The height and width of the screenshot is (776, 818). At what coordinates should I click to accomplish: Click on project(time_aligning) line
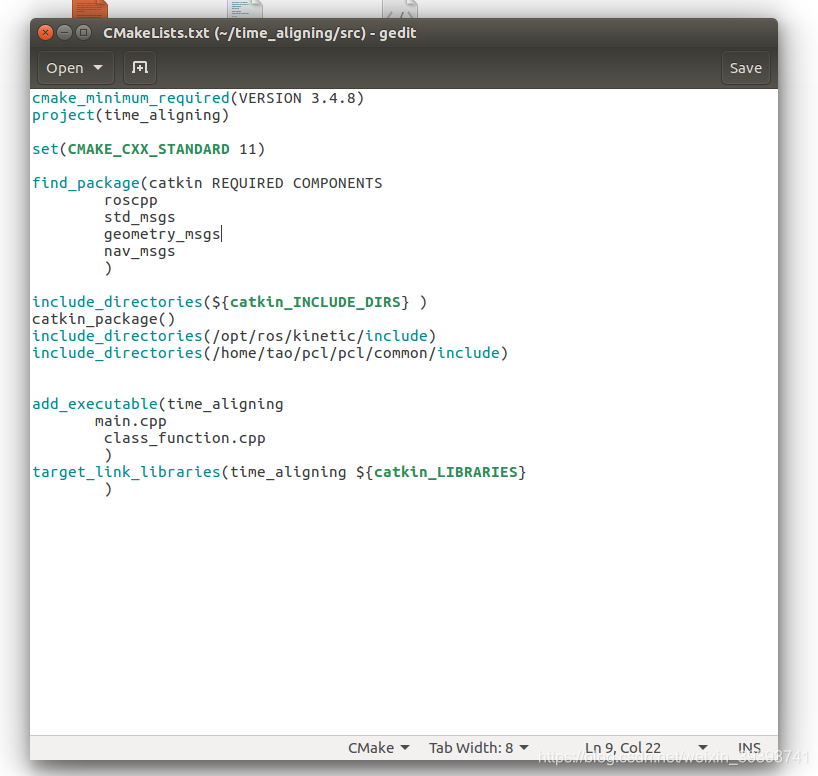130,115
